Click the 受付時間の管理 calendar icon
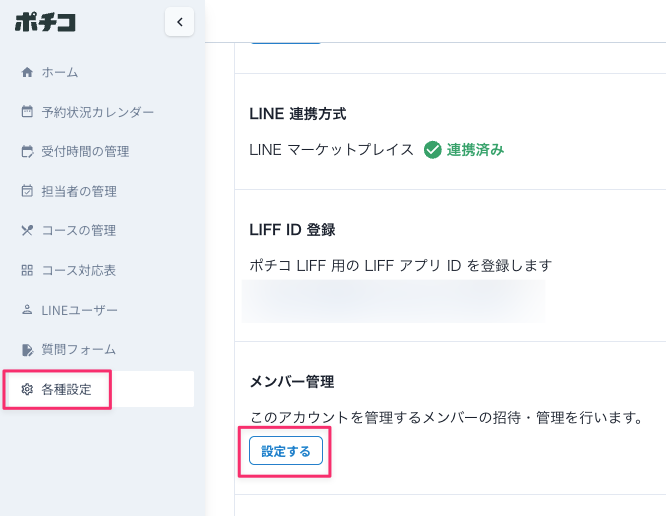This screenshot has width=666, height=516. tap(27, 151)
